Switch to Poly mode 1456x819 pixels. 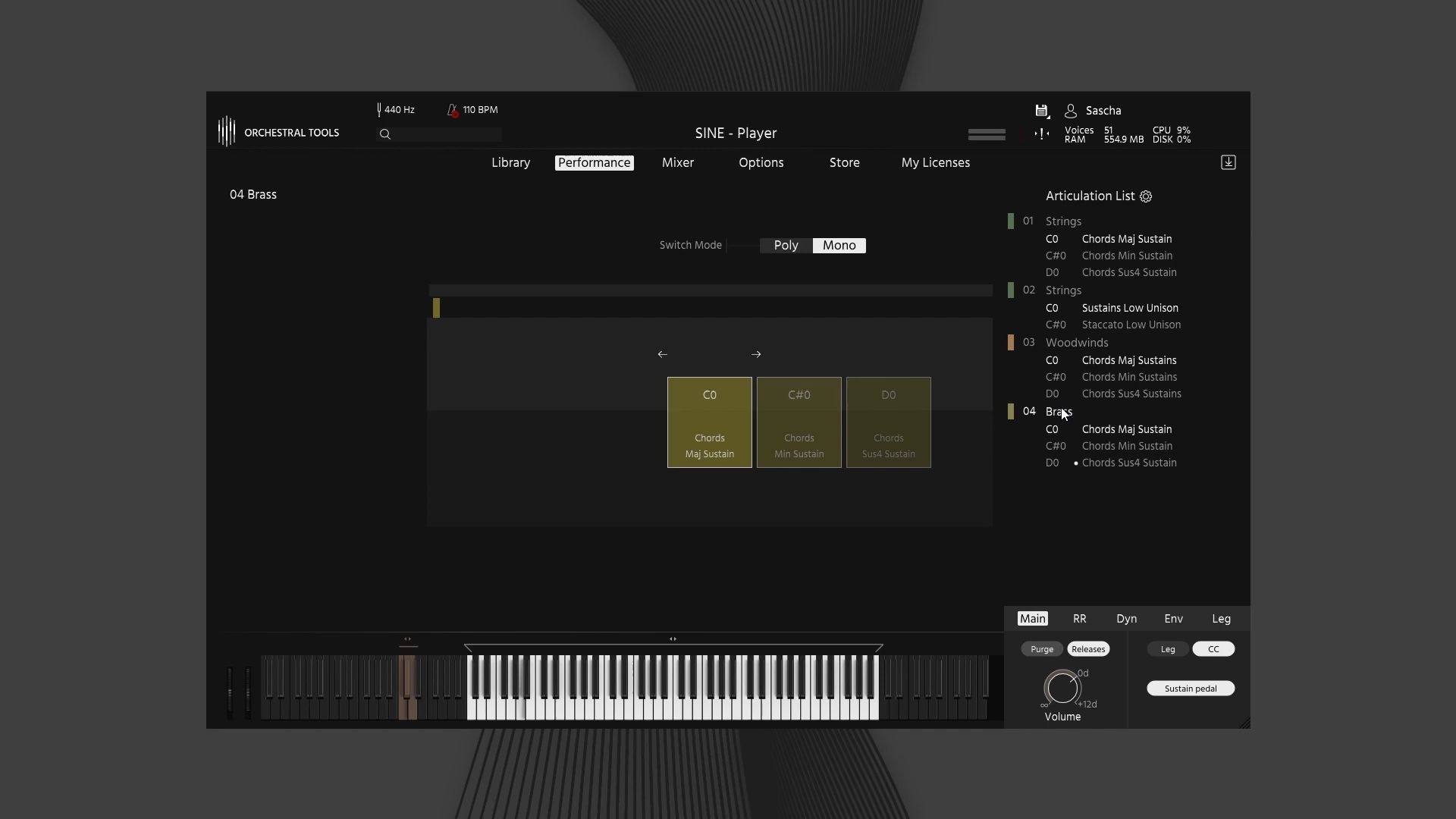click(785, 245)
